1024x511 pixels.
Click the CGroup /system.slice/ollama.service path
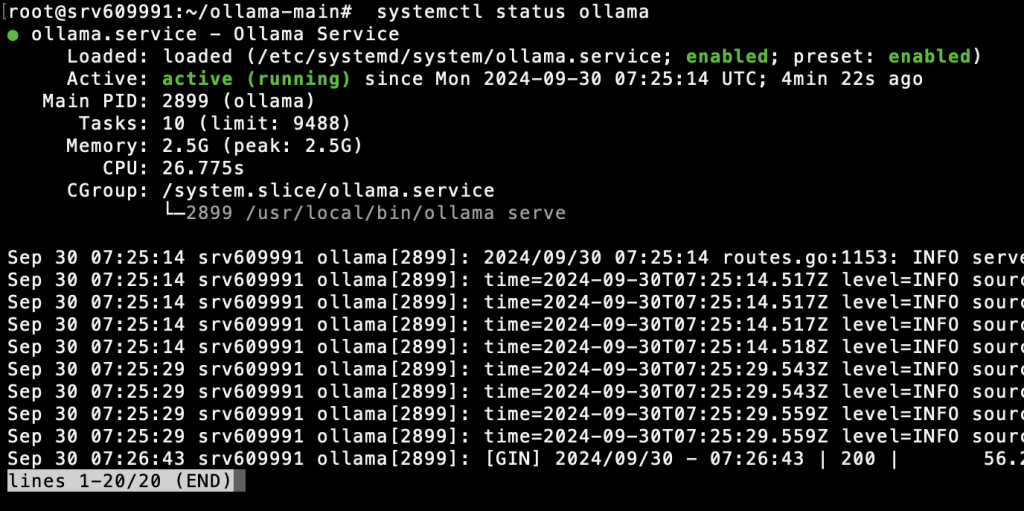pos(329,190)
